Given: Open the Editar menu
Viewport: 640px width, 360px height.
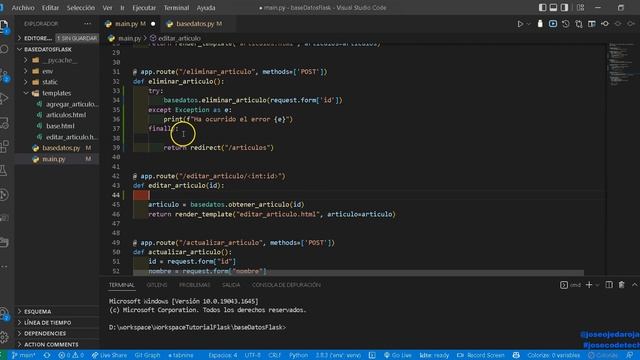Looking at the screenshot, I should click(50, 8).
